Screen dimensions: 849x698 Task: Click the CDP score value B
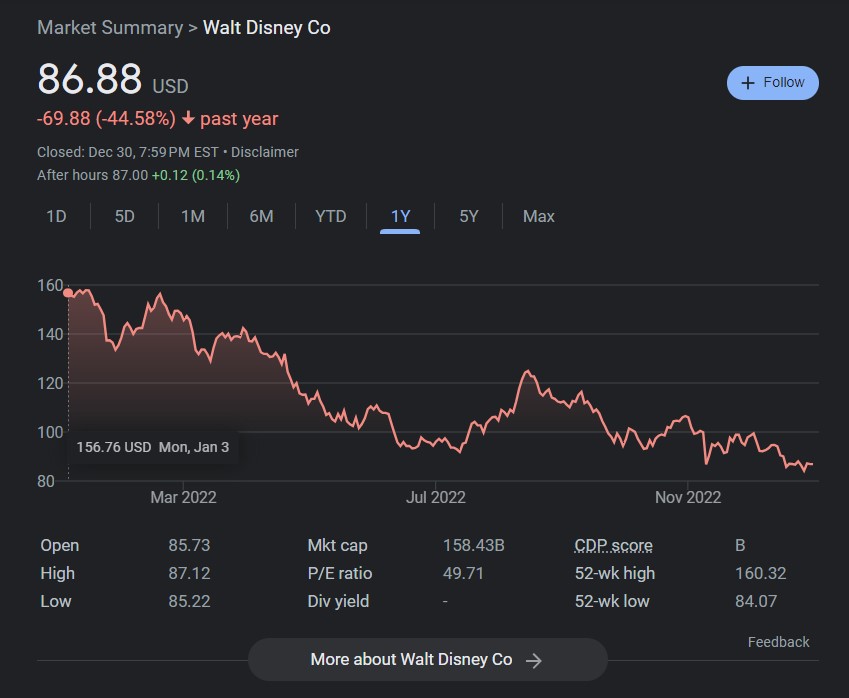coord(740,545)
